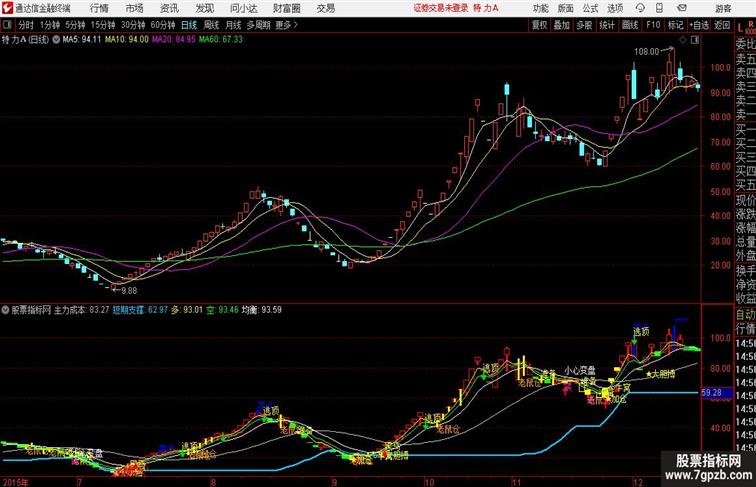This screenshot has width=756, height=487.
Task: Click the 游客 guest account label
Action: coord(723,8)
